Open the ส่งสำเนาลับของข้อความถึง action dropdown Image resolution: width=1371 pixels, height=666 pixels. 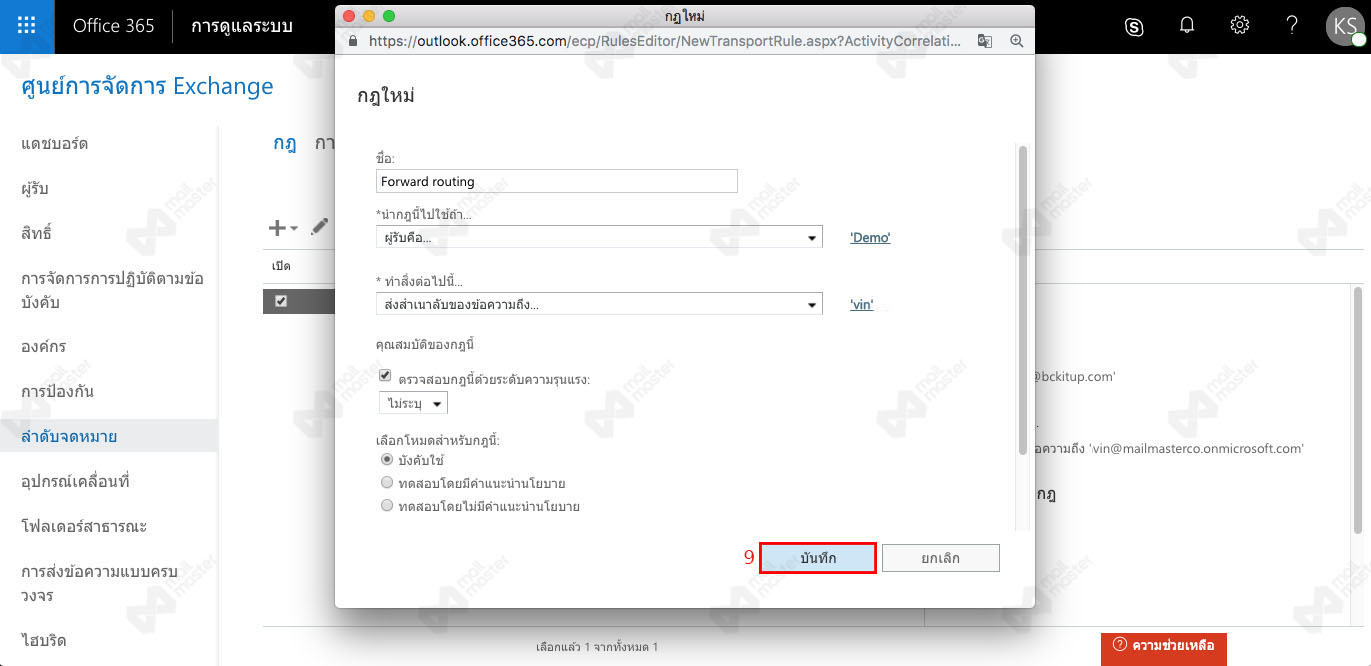[599, 304]
